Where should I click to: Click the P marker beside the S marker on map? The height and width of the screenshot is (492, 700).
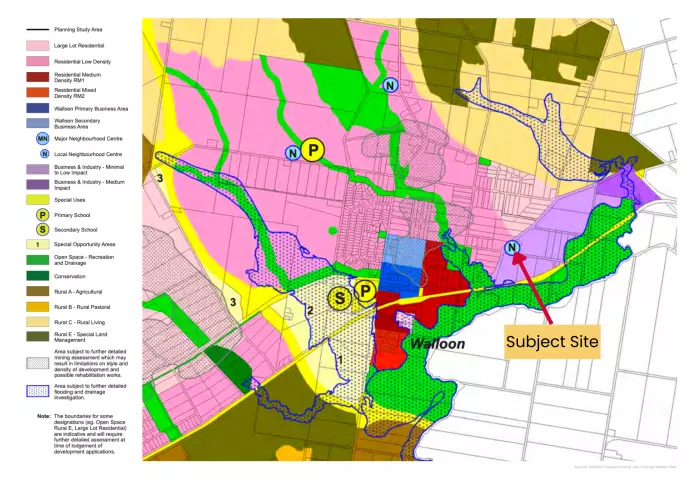tap(366, 291)
